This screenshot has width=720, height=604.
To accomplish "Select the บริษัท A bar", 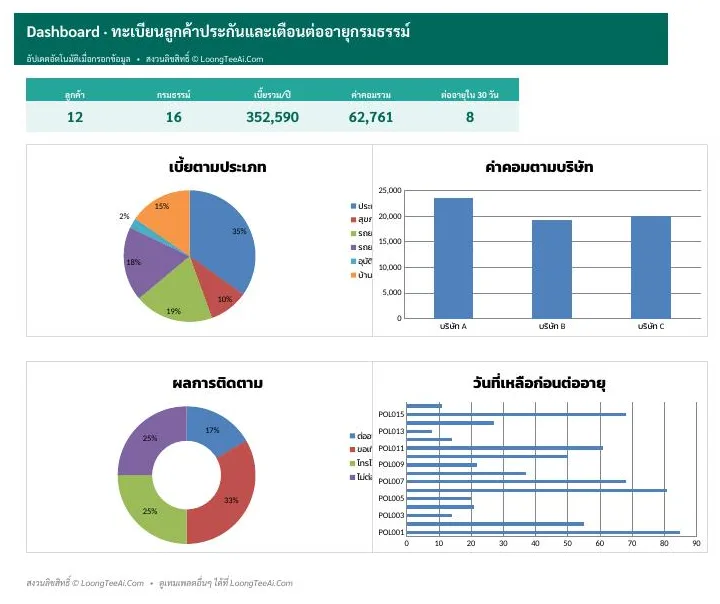I will 453,258.
